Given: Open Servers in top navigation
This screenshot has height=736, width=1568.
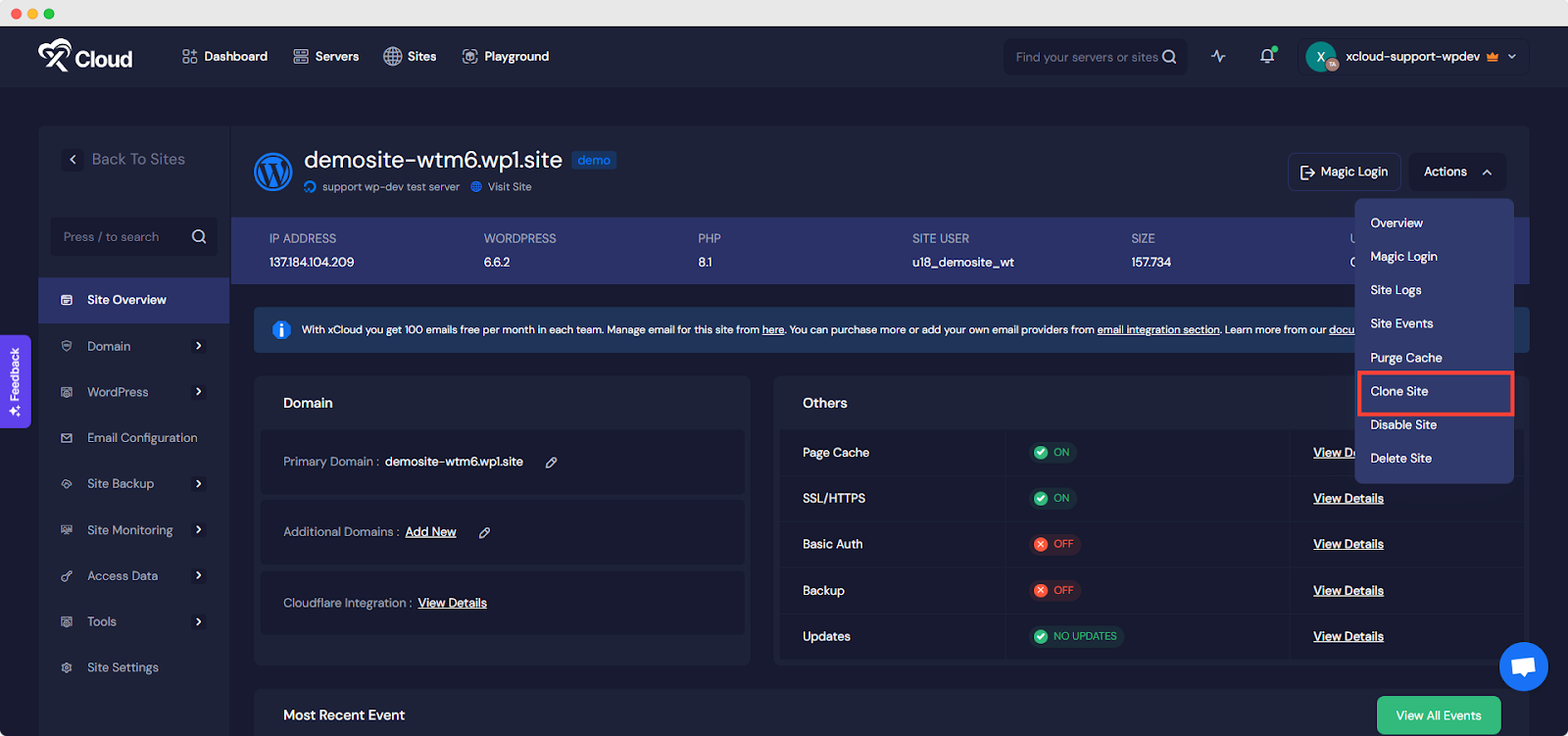Looking at the screenshot, I should pos(326,57).
